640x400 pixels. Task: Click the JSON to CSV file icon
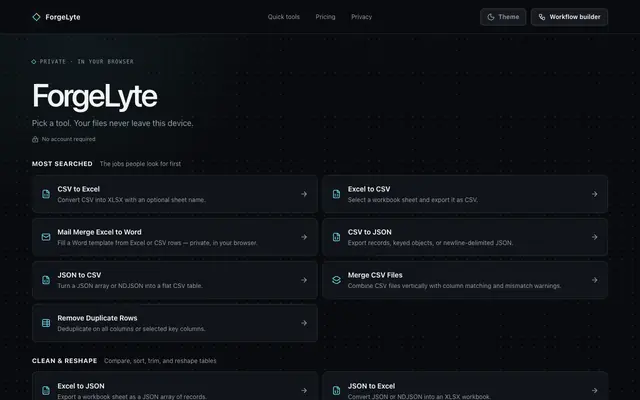[46, 280]
